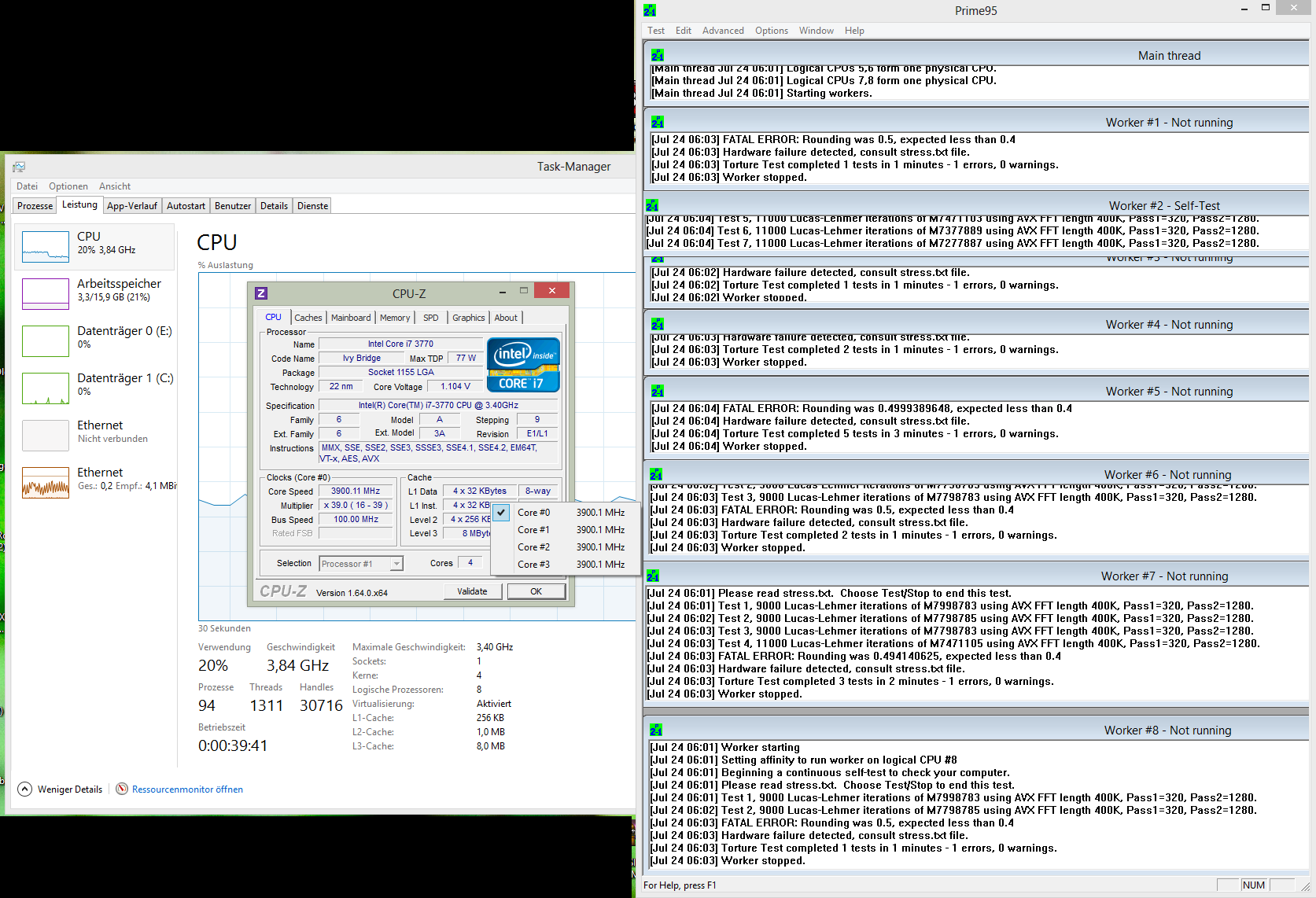Open the Help menu in Prime95
Screen dimensions: 1316x898
854,31
